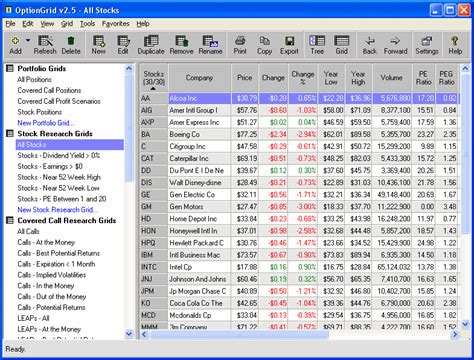The image size is (474, 360).
Task: Click the tree panel scroll up arrow
Action: coord(129,69)
